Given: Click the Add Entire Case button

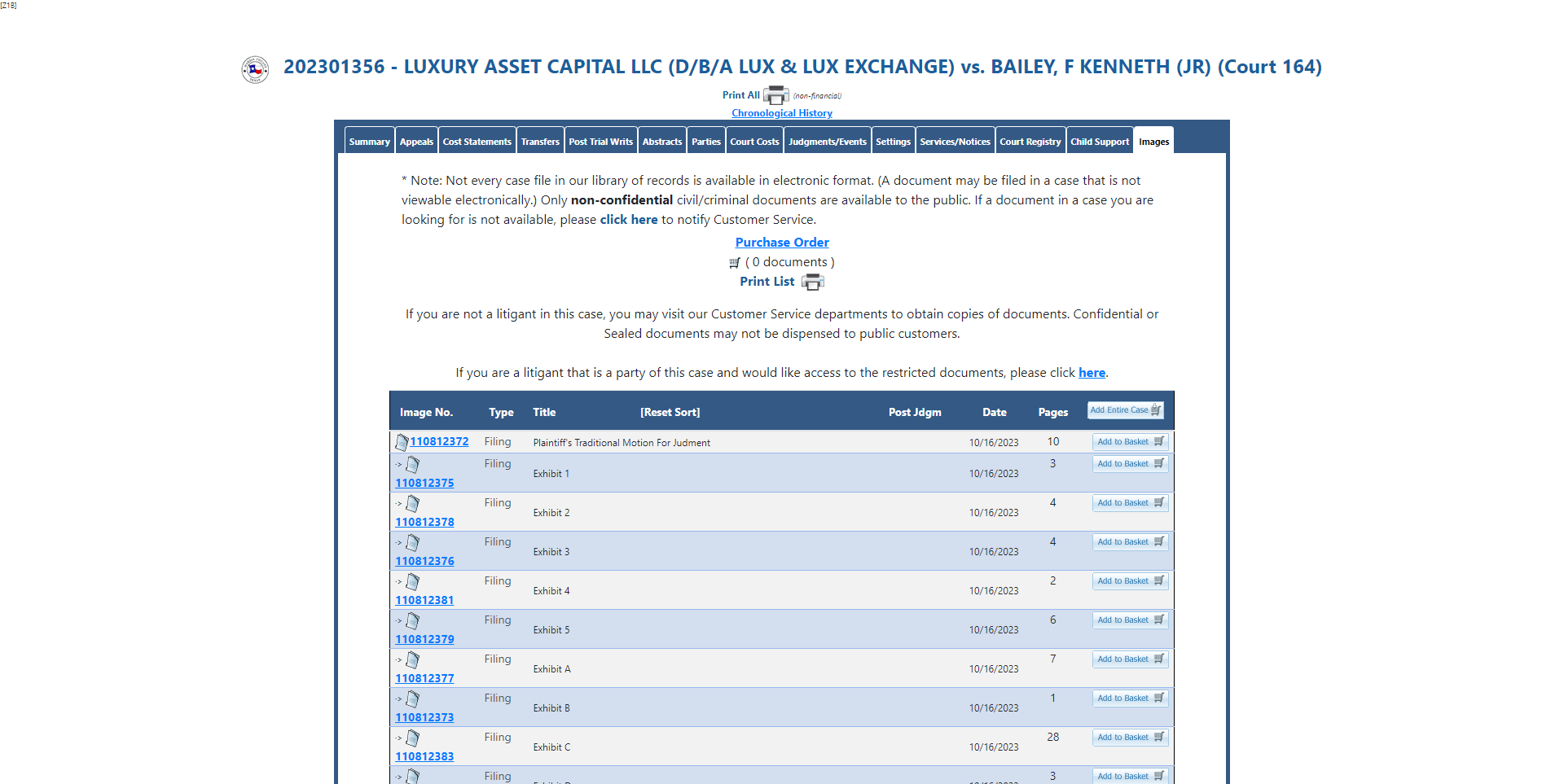Looking at the screenshot, I should (1126, 410).
